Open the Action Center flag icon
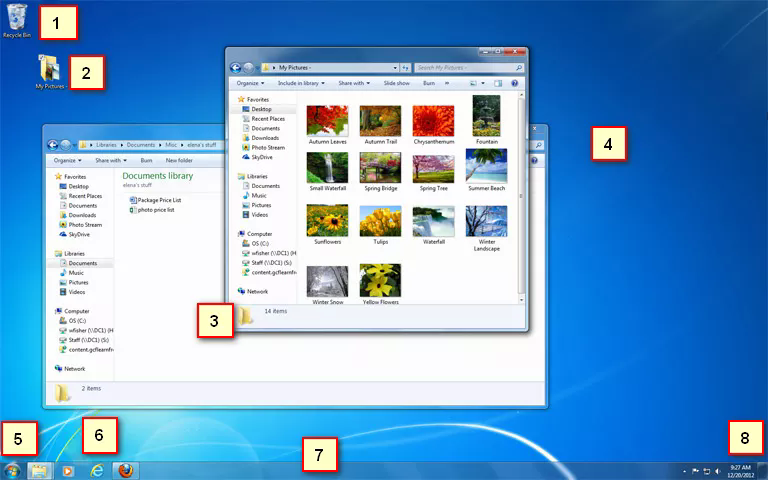 [695, 472]
